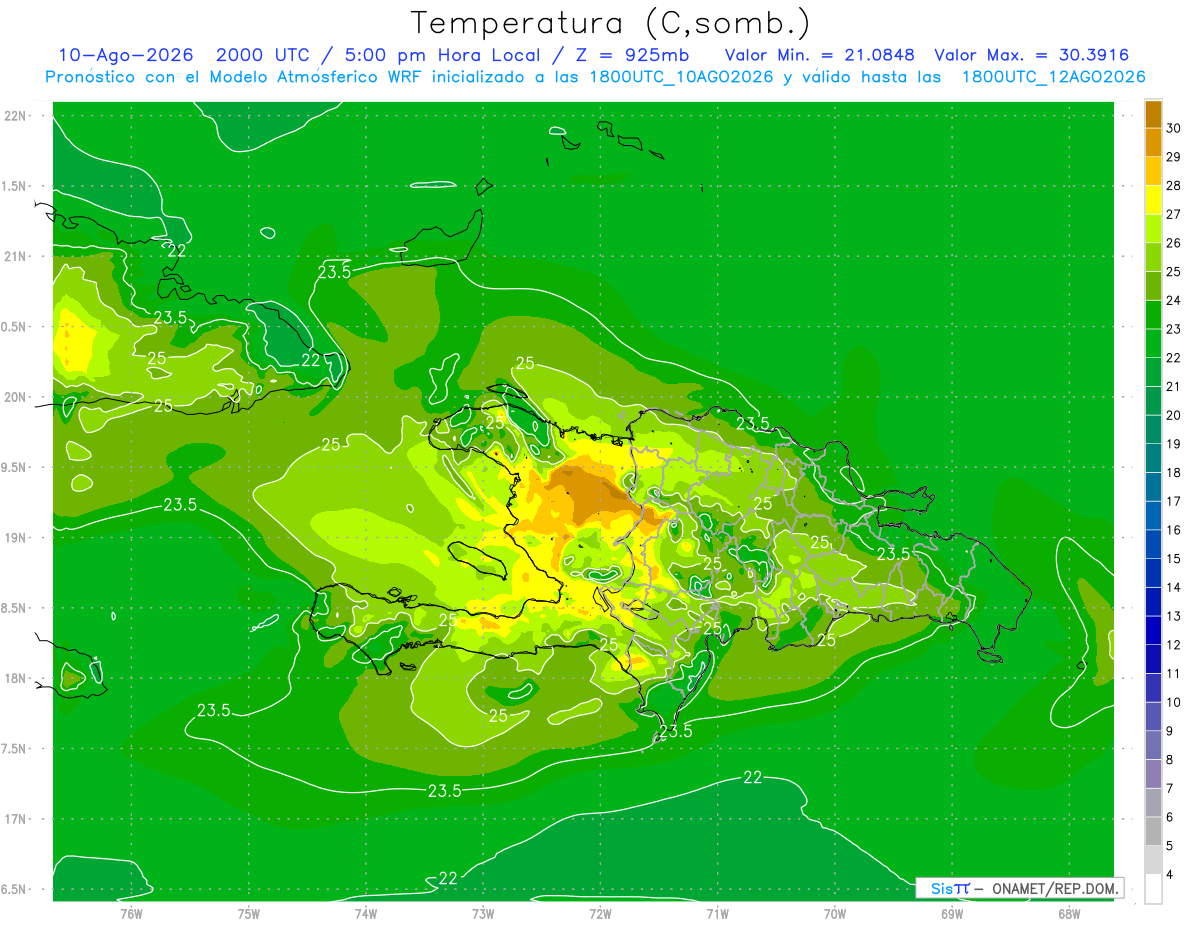Click the "70W" longitude label
This screenshot has width=1200, height=927.
tap(835, 913)
